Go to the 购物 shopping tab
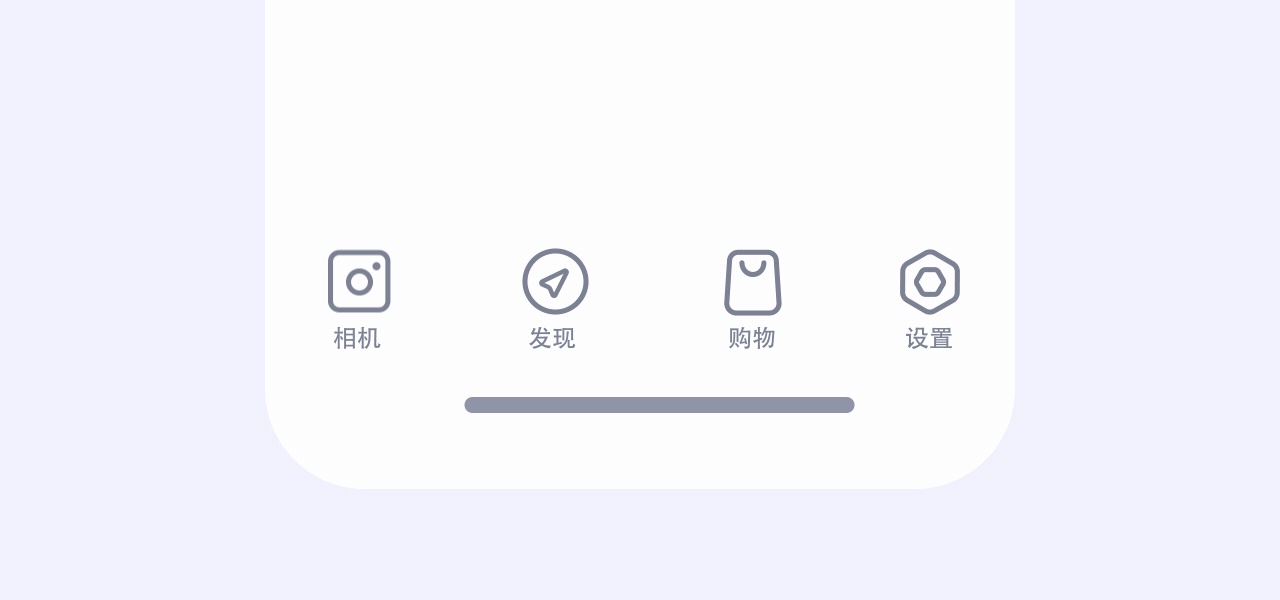 point(752,300)
